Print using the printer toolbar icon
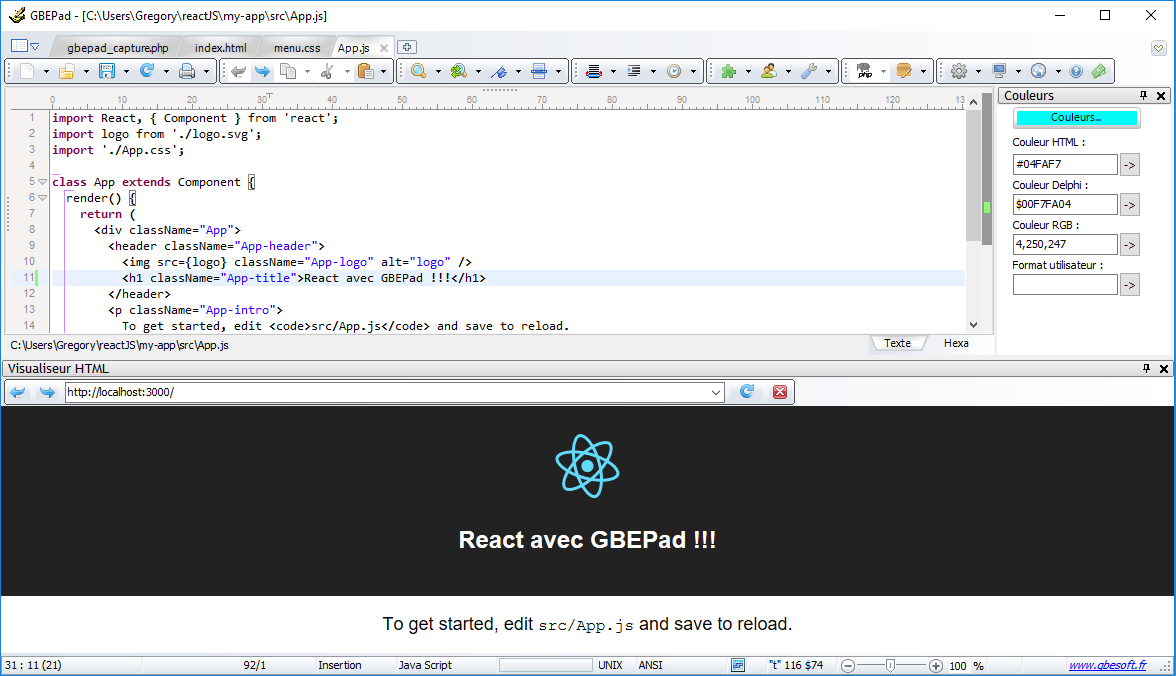Screen dimensions: 1176x676 187,71
